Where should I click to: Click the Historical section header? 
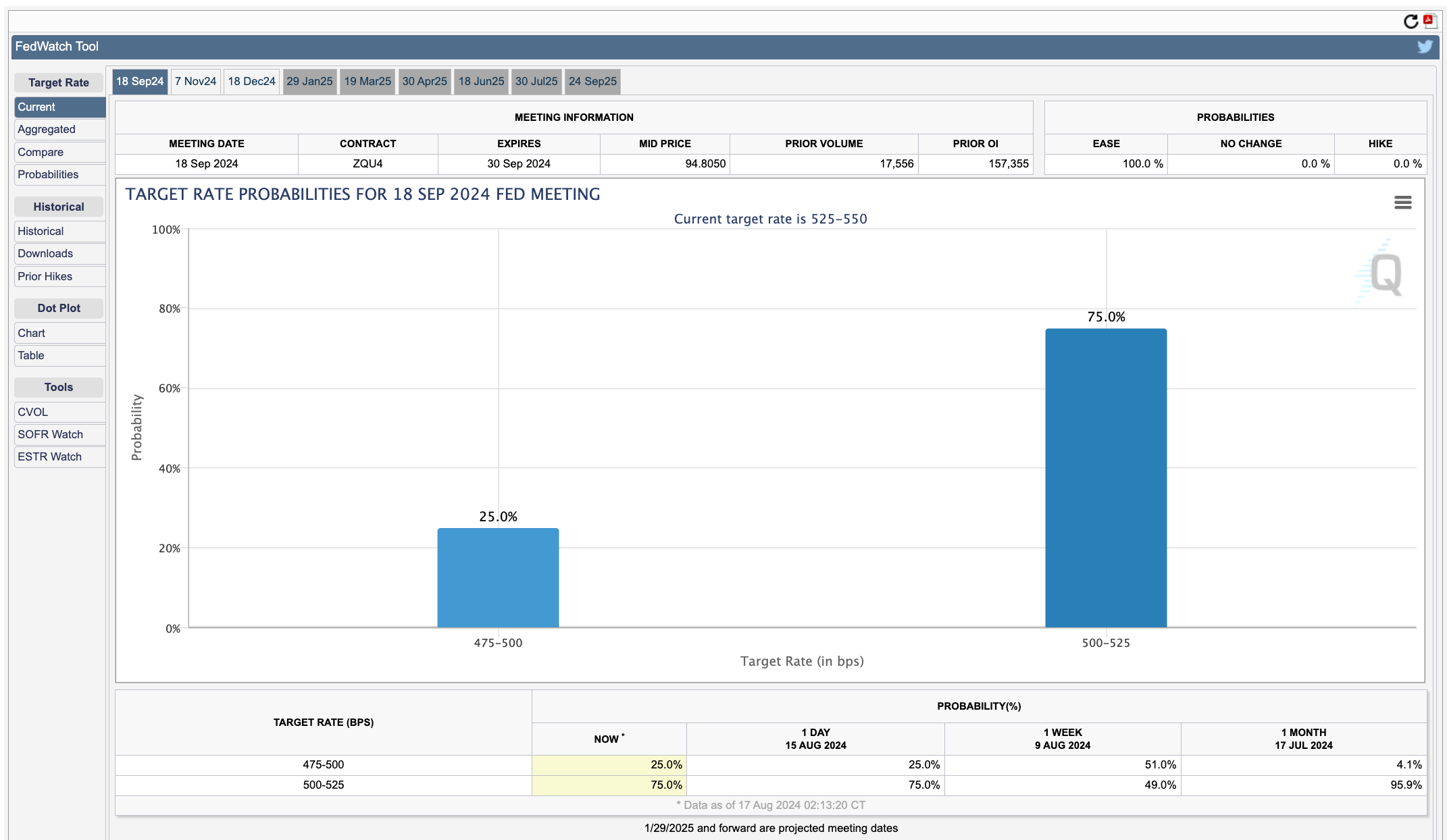pyautogui.click(x=59, y=207)
